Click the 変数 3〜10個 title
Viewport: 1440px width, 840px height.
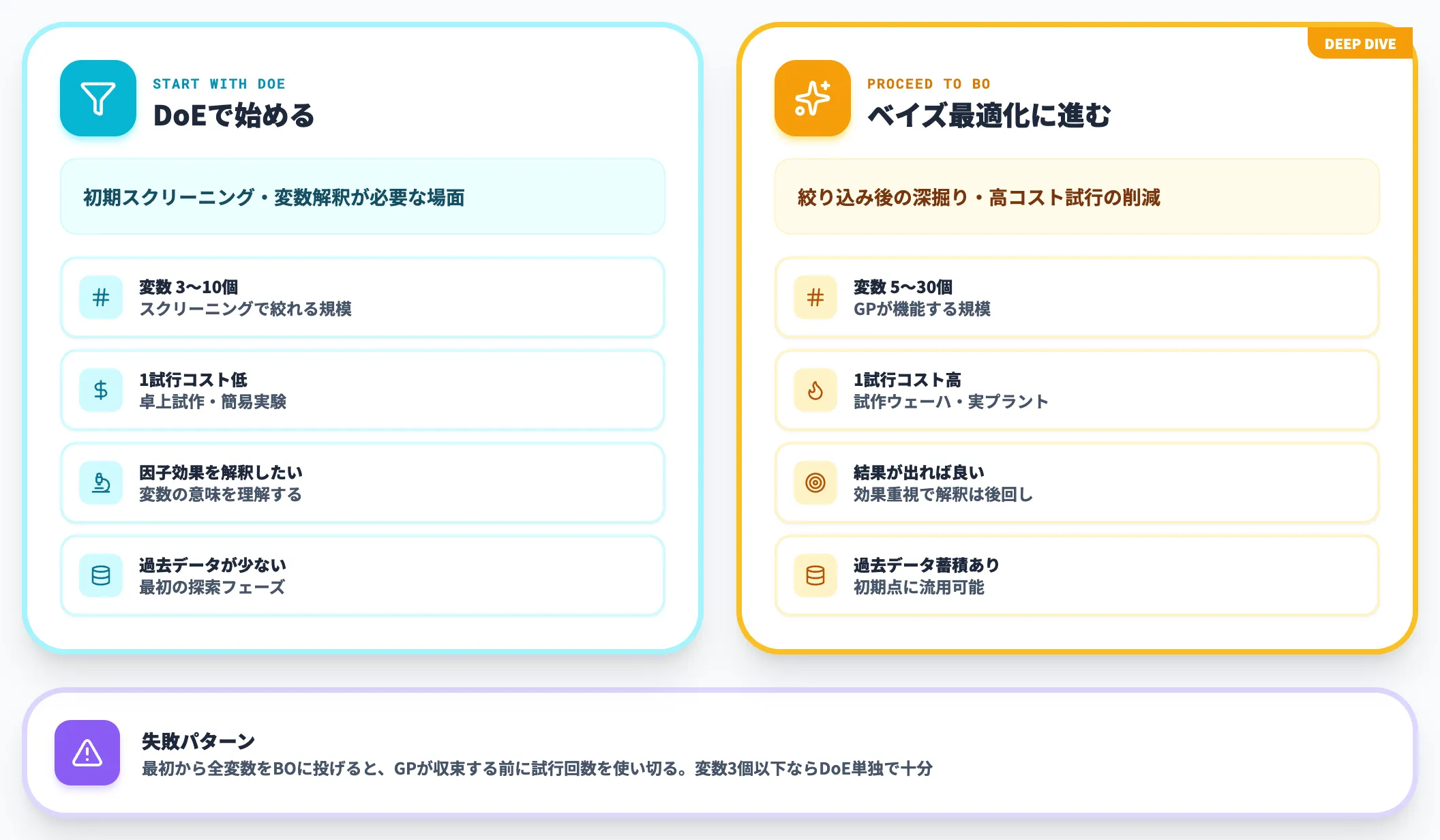(x=189, y=287)
